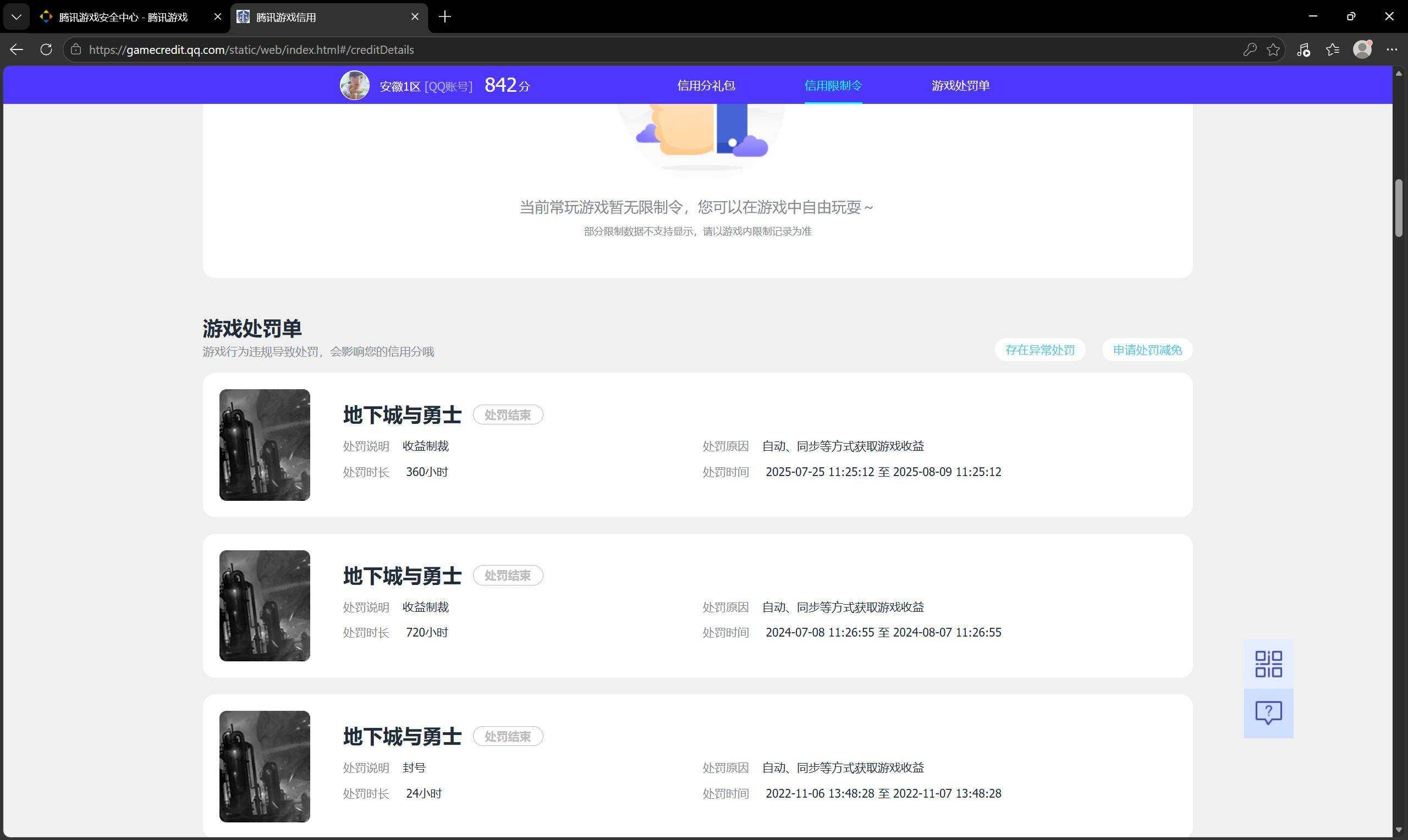Bookmark page with the star icon
Screen dimensions: 1408x840
(1273, 50)
